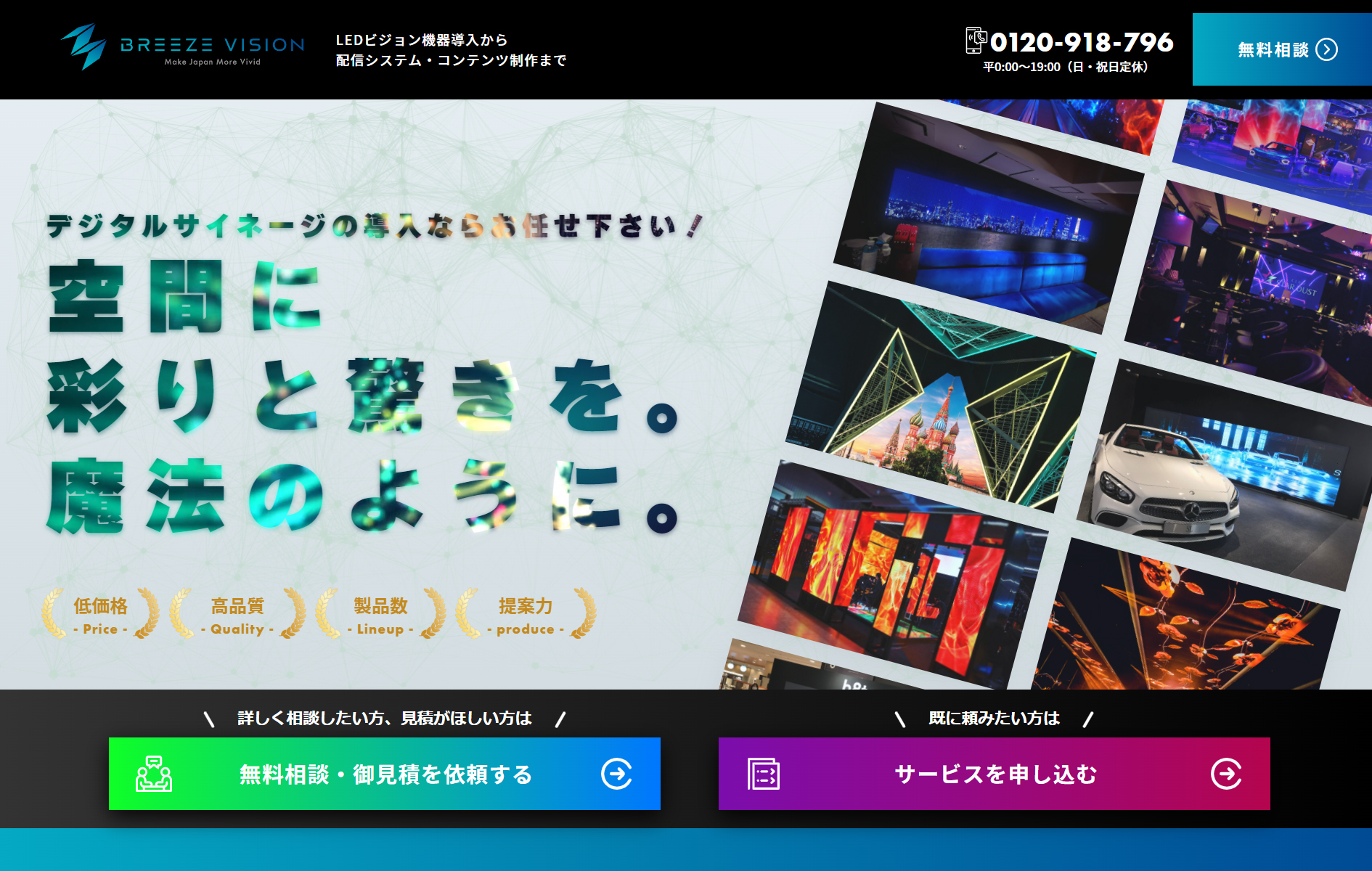The image size is (1372, 871).
Task: Click the 製品数 Lineup laurel badge
Action: pos(380,615)
